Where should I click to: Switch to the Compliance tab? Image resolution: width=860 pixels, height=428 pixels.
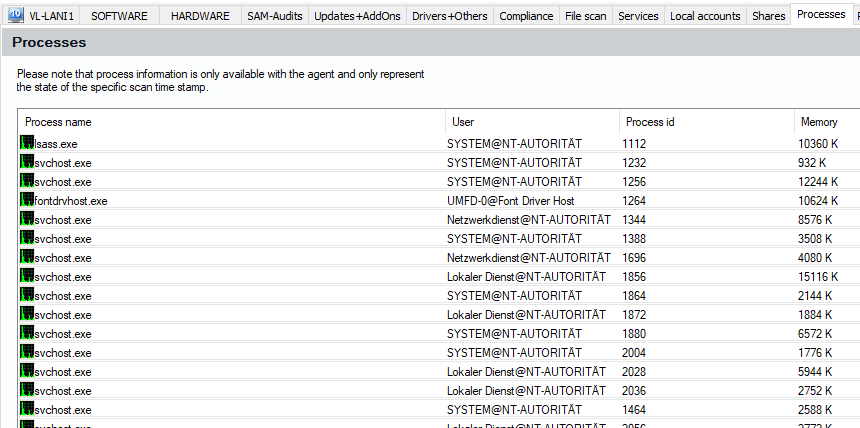526,16
